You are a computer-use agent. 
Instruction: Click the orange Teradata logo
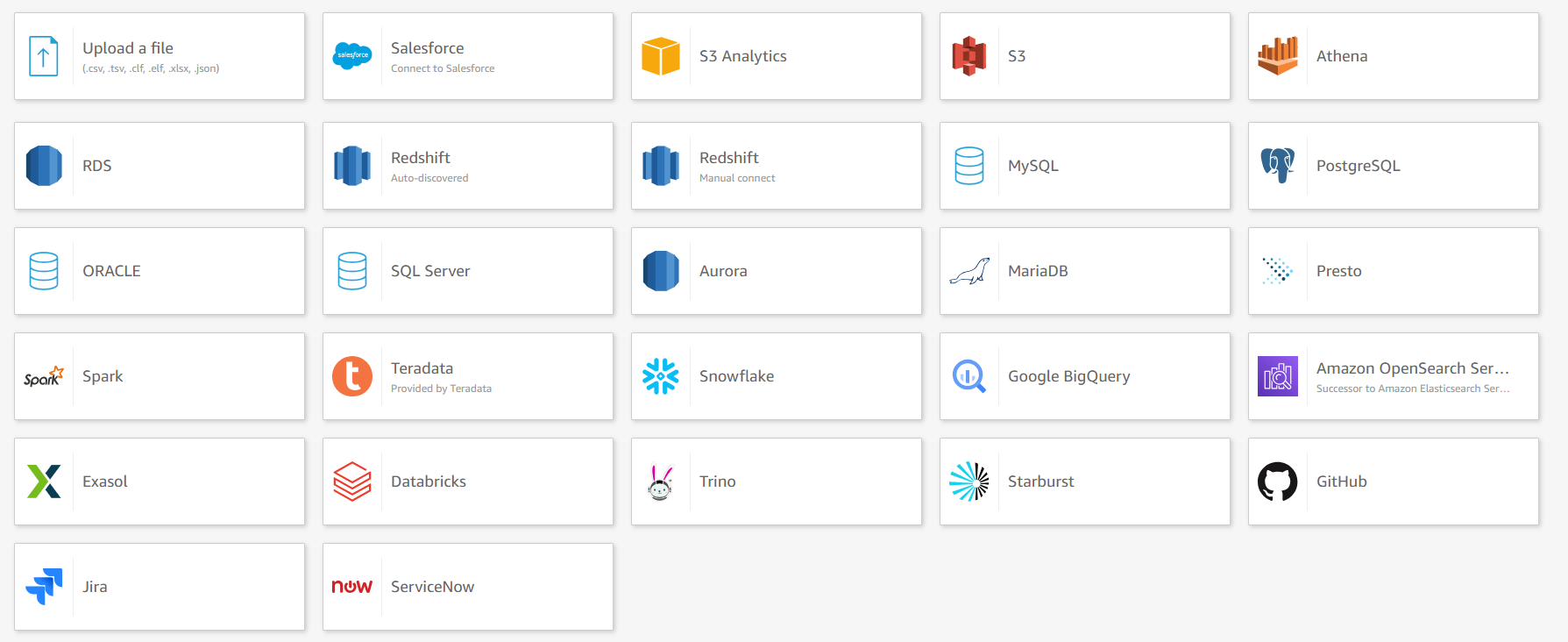pyautogui.click(x=352, y=376)
